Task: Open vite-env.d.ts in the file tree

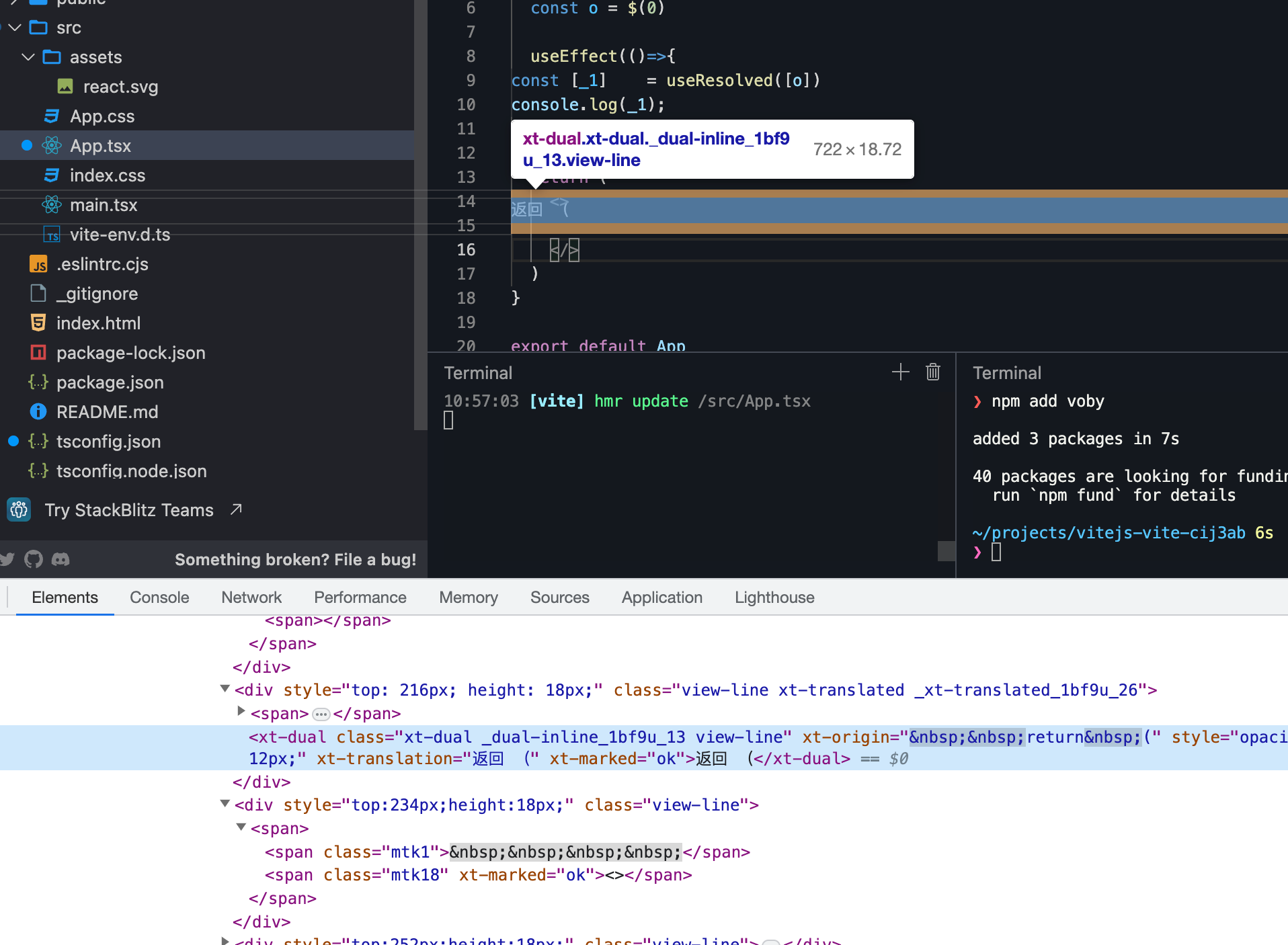Action: (120, 235)
